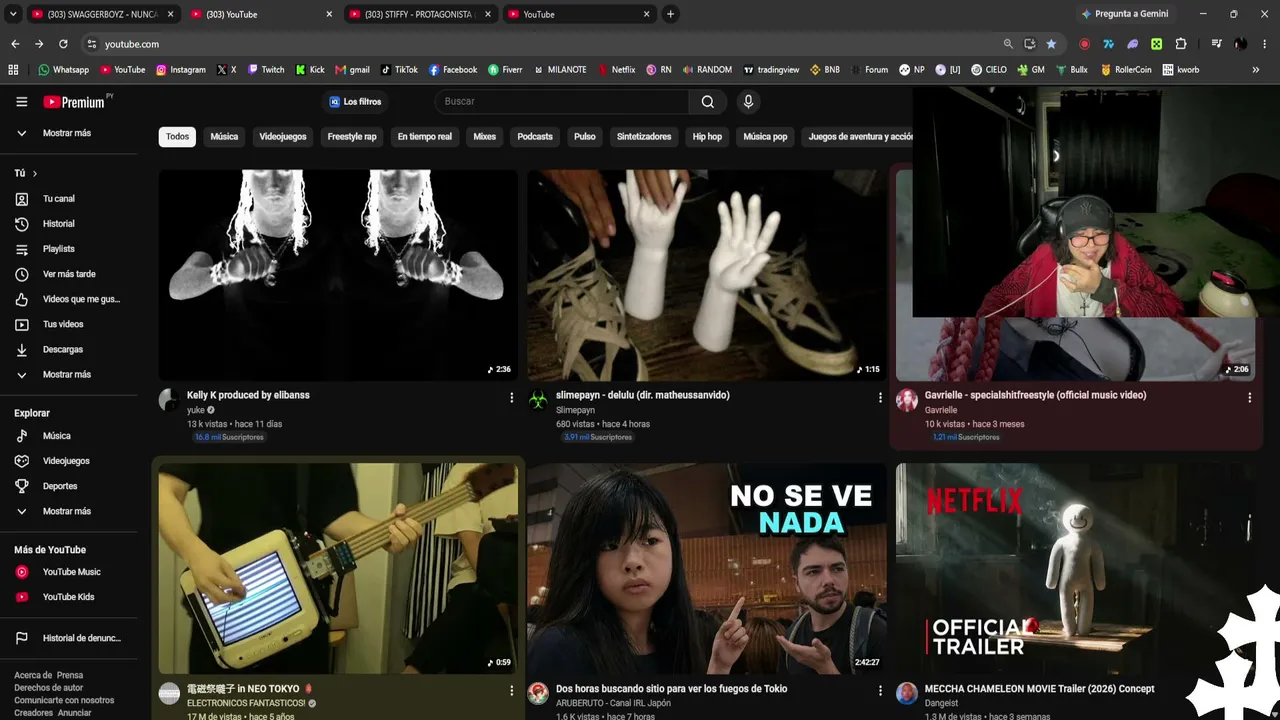Play the NO SE VE NADA thumbnail
1280x720 pixels.
click(707, 568)
